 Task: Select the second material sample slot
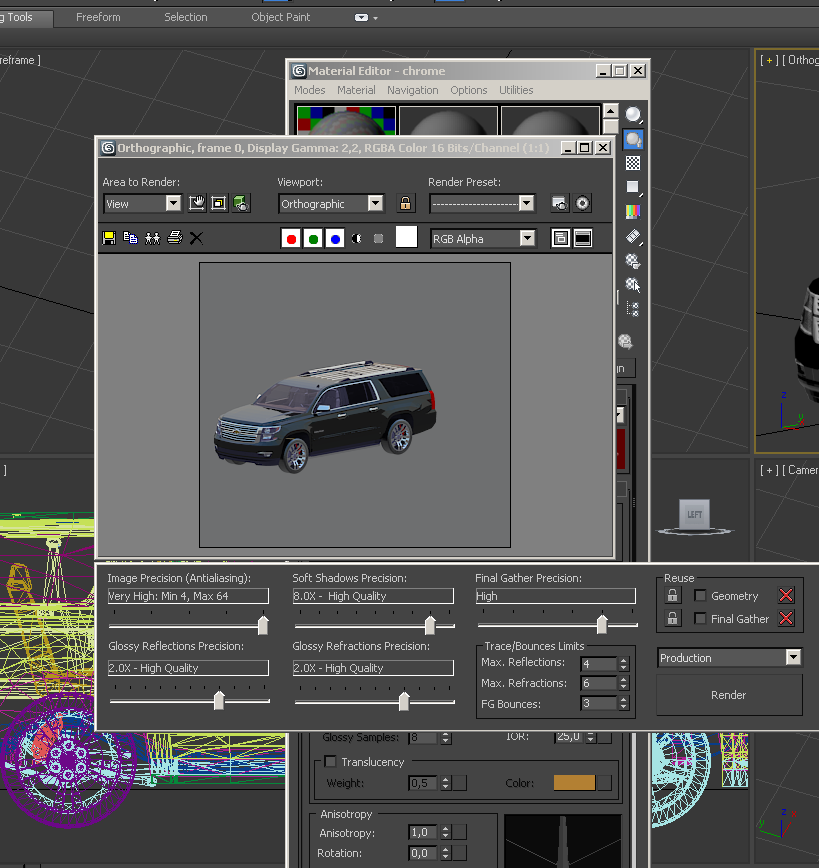tap(448, 121)
